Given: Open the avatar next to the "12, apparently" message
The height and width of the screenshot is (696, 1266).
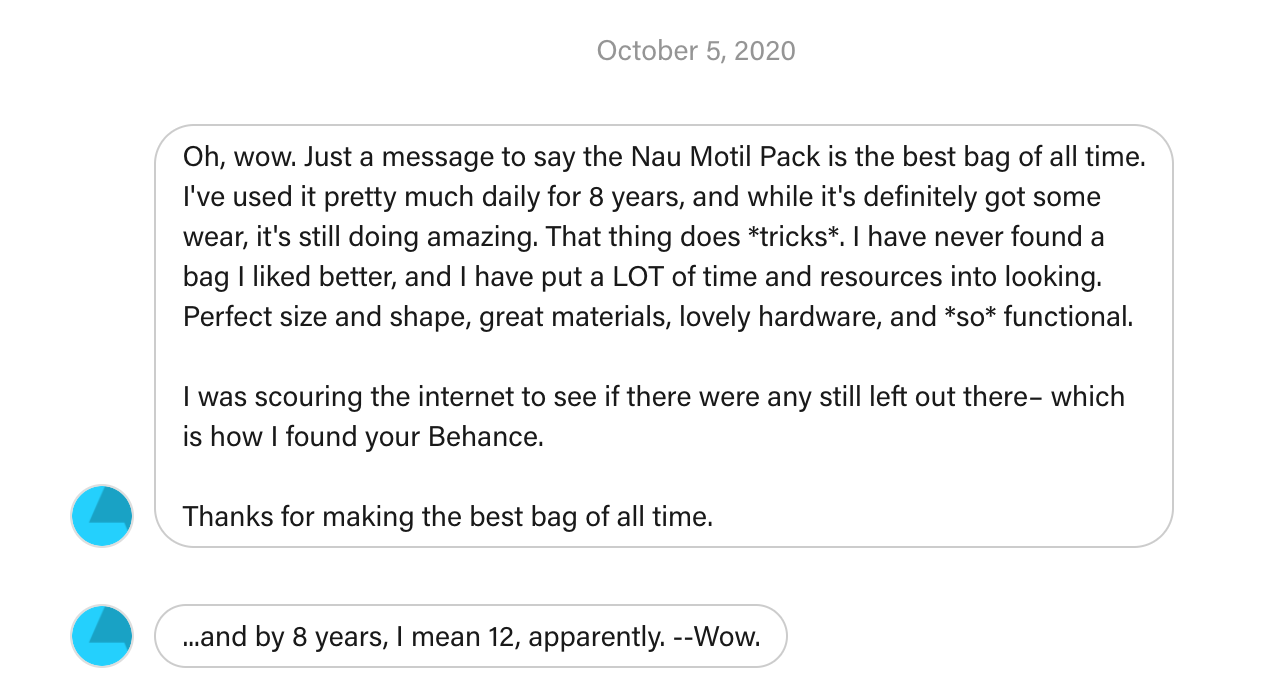Looking at the screenshot, I should point(102,636).
